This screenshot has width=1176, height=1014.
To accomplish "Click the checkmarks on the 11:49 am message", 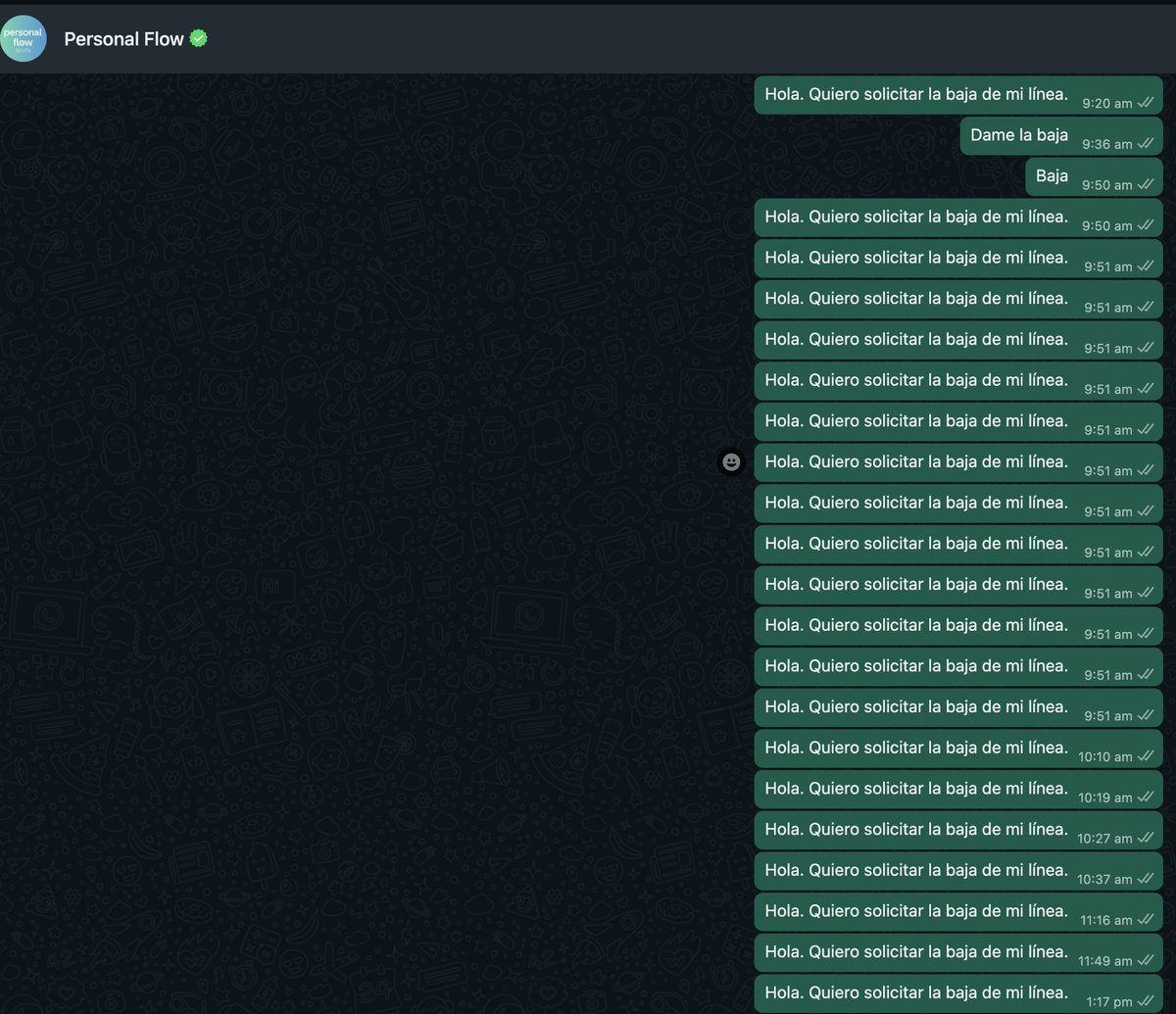I will click(1146, 960).
